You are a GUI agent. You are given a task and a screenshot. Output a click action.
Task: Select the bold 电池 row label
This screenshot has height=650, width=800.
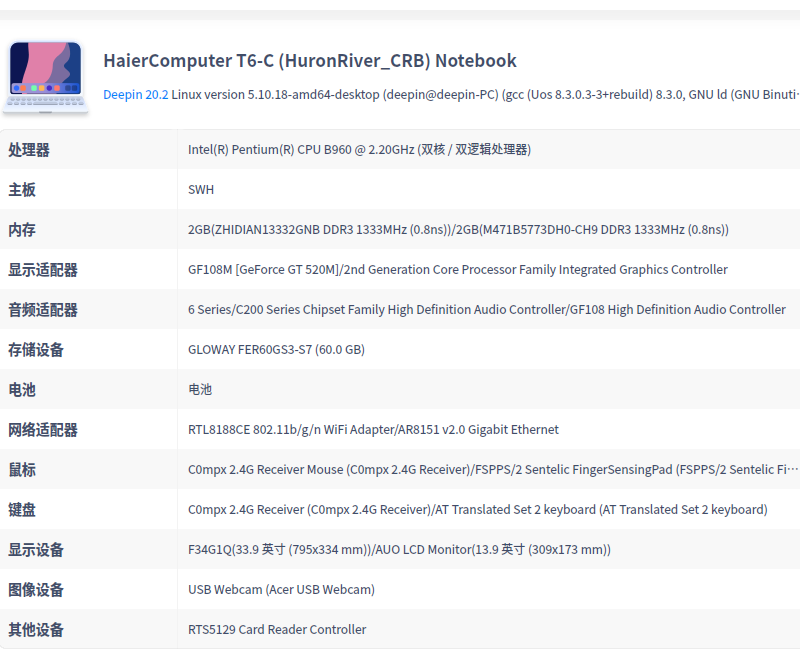point(22,390)
